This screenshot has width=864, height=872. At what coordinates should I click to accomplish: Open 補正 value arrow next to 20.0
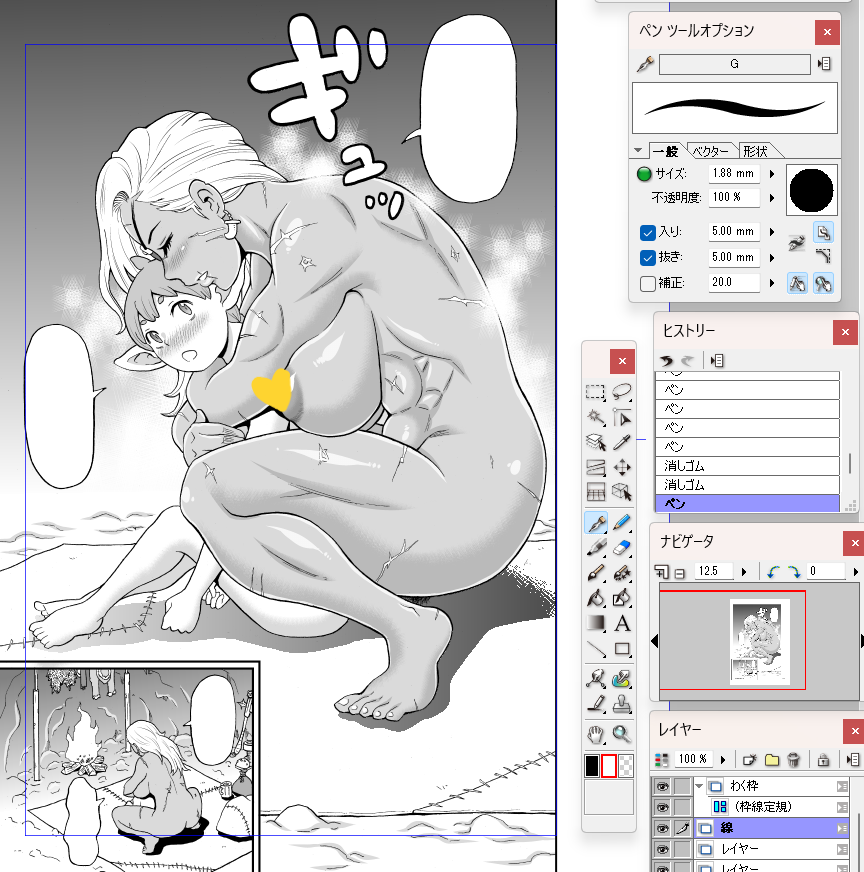click(x=772, y=283)
